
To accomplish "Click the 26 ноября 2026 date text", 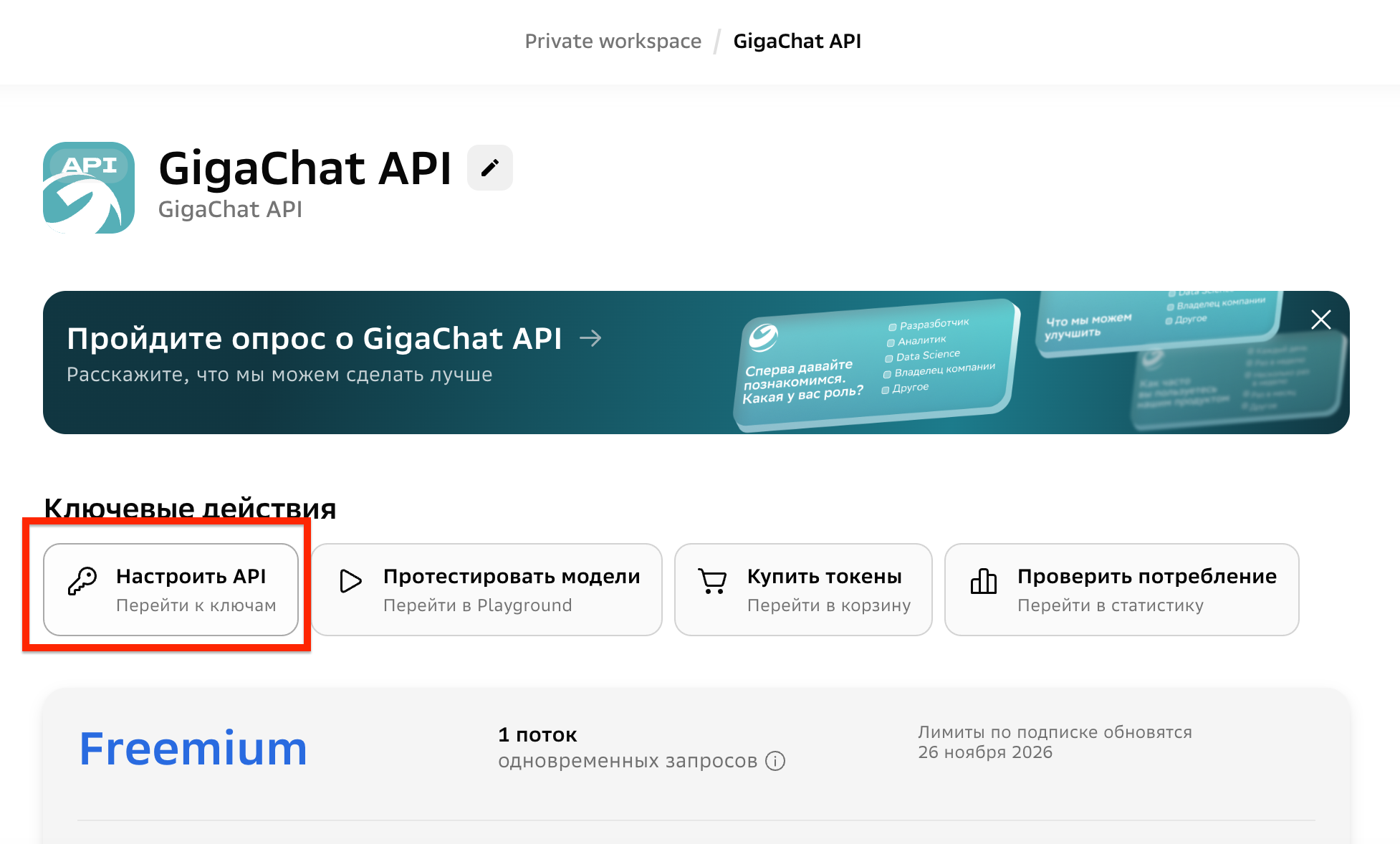I will 985,752.
